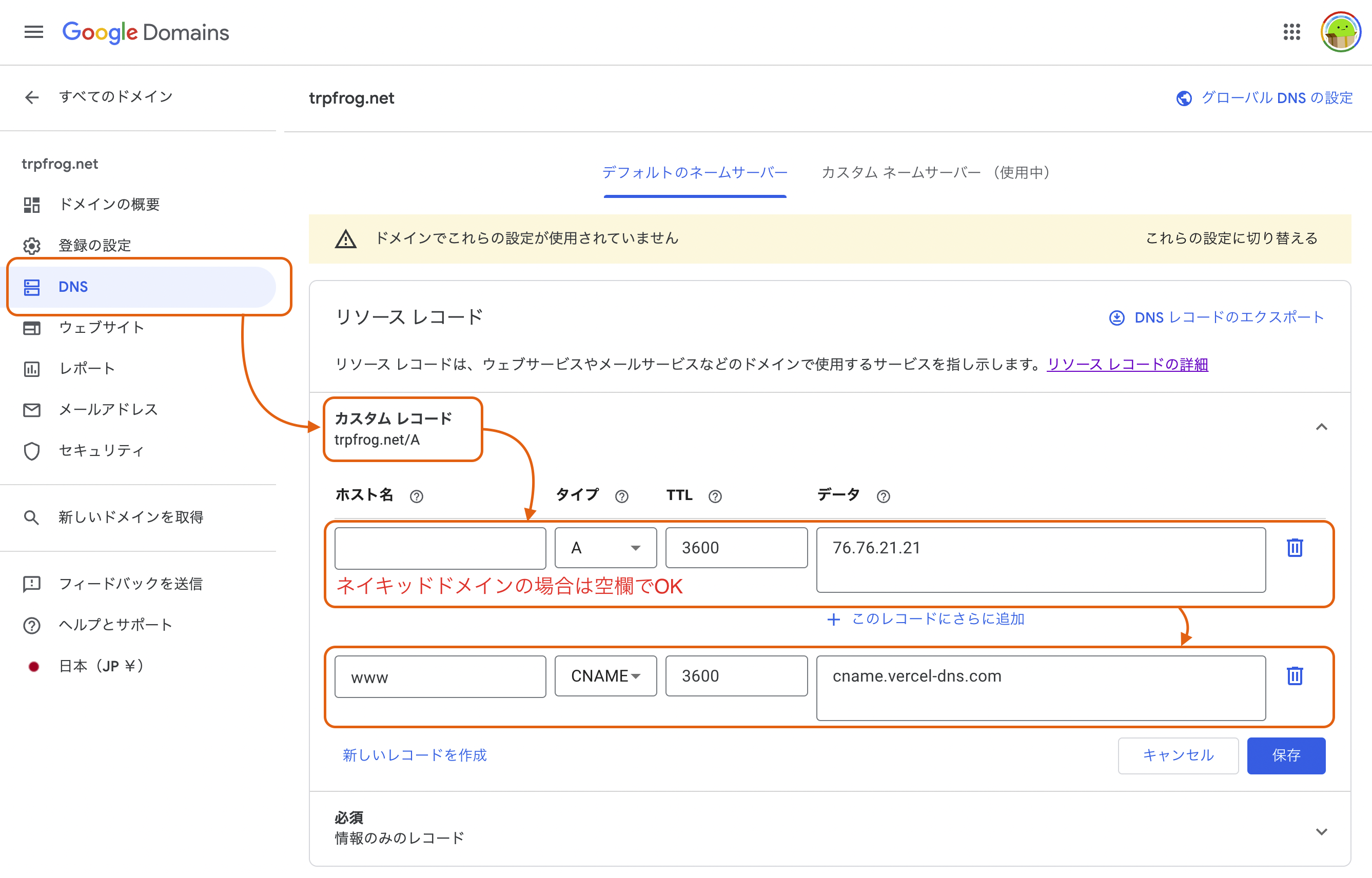1372x878 pixels.
Task: Open セキュリティ in the sidebar
Action: tap(101, 450)
